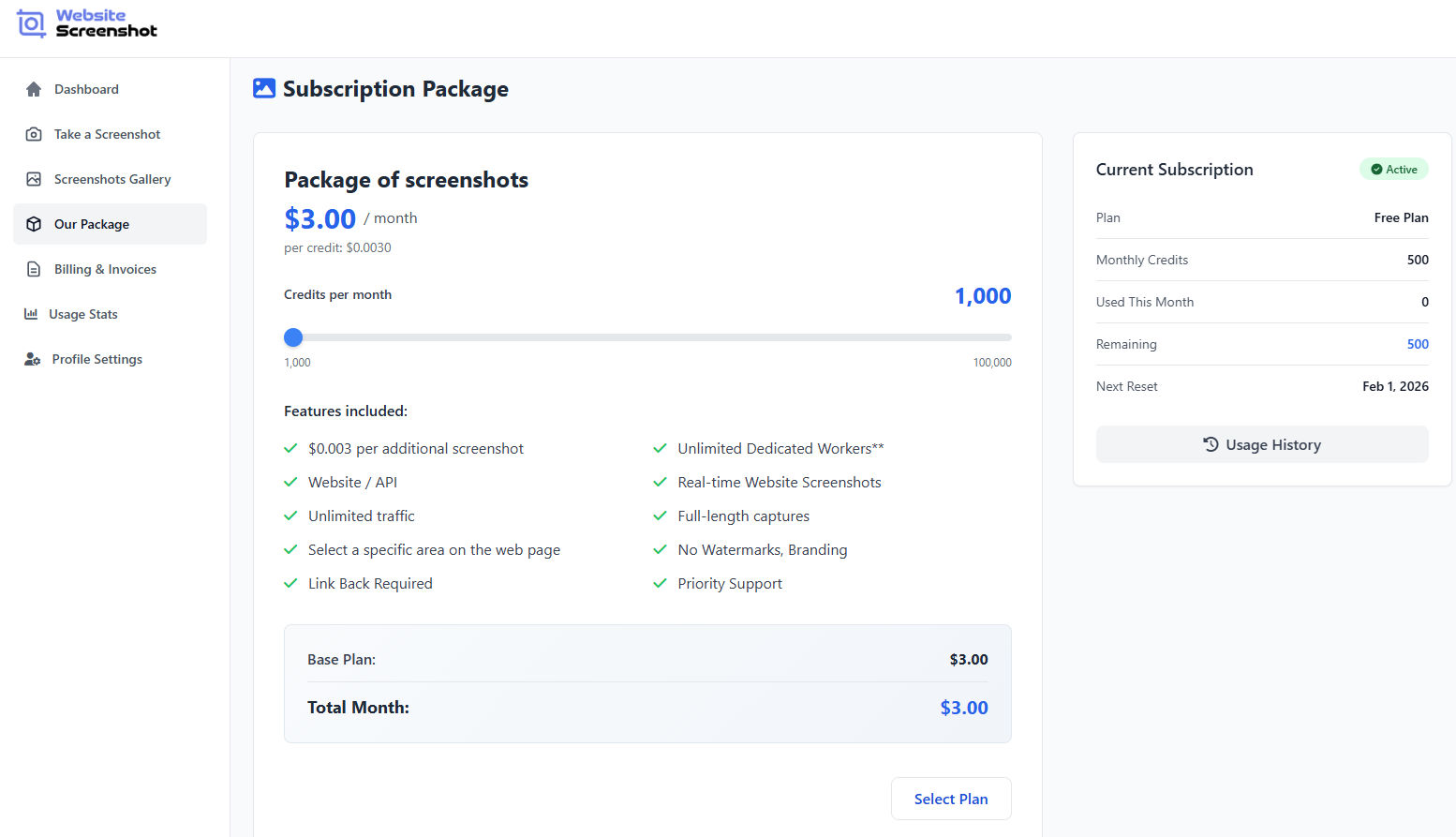Click the Select Plan button
Image resolution: width=1456 pixels, height=837 pixels.
(x=950, y=799)
